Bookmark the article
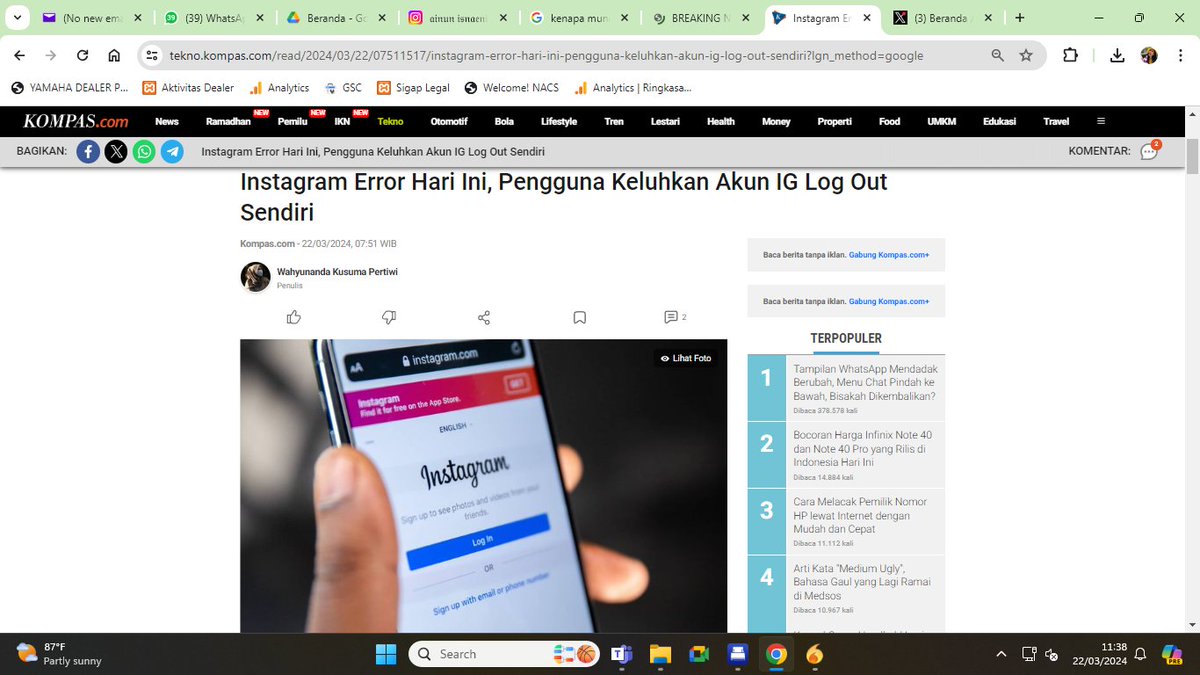 click(579, 317)
